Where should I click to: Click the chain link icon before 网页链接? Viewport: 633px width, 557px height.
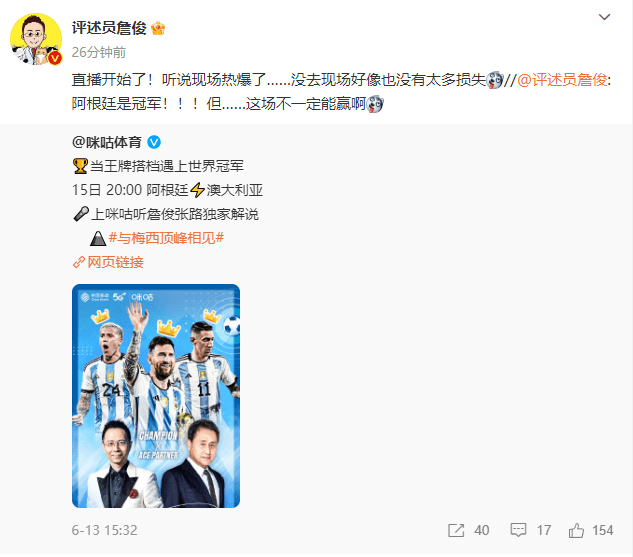79,262
